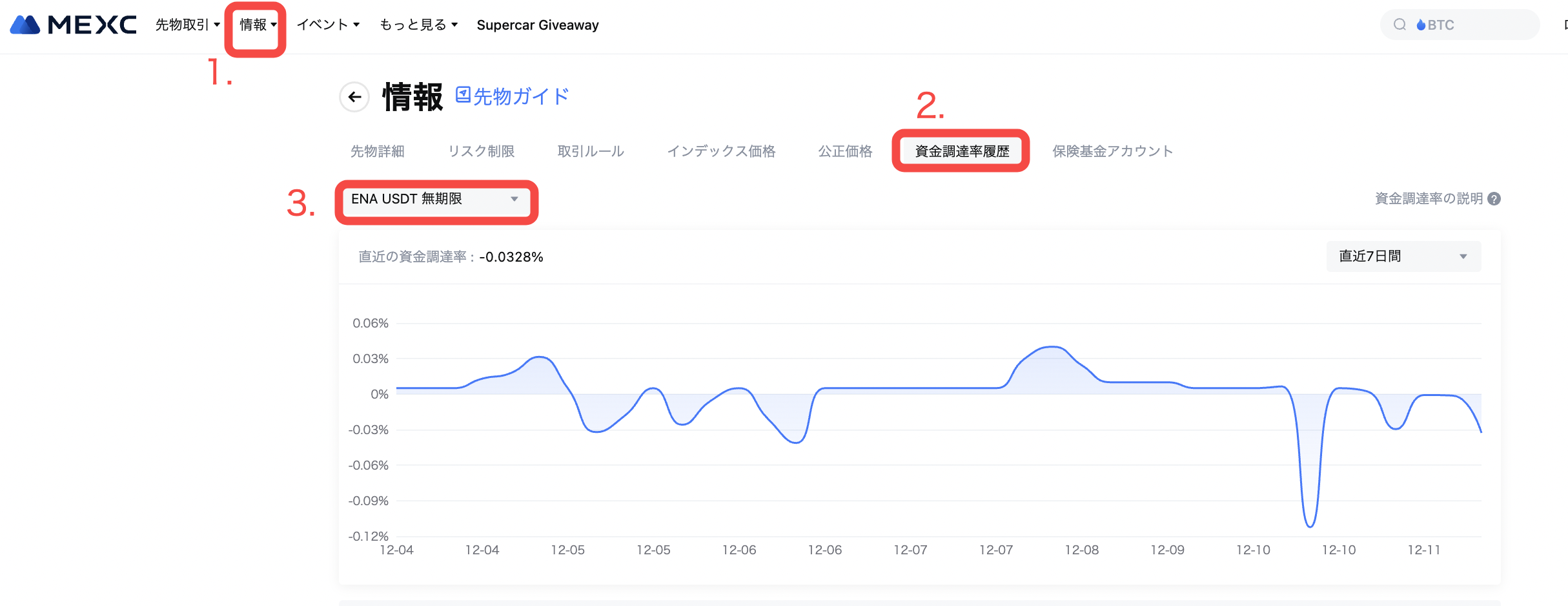Open the 先物取引 dropdown menu
The width and height of the screenshot is (1568, 606).
(187, 25)
